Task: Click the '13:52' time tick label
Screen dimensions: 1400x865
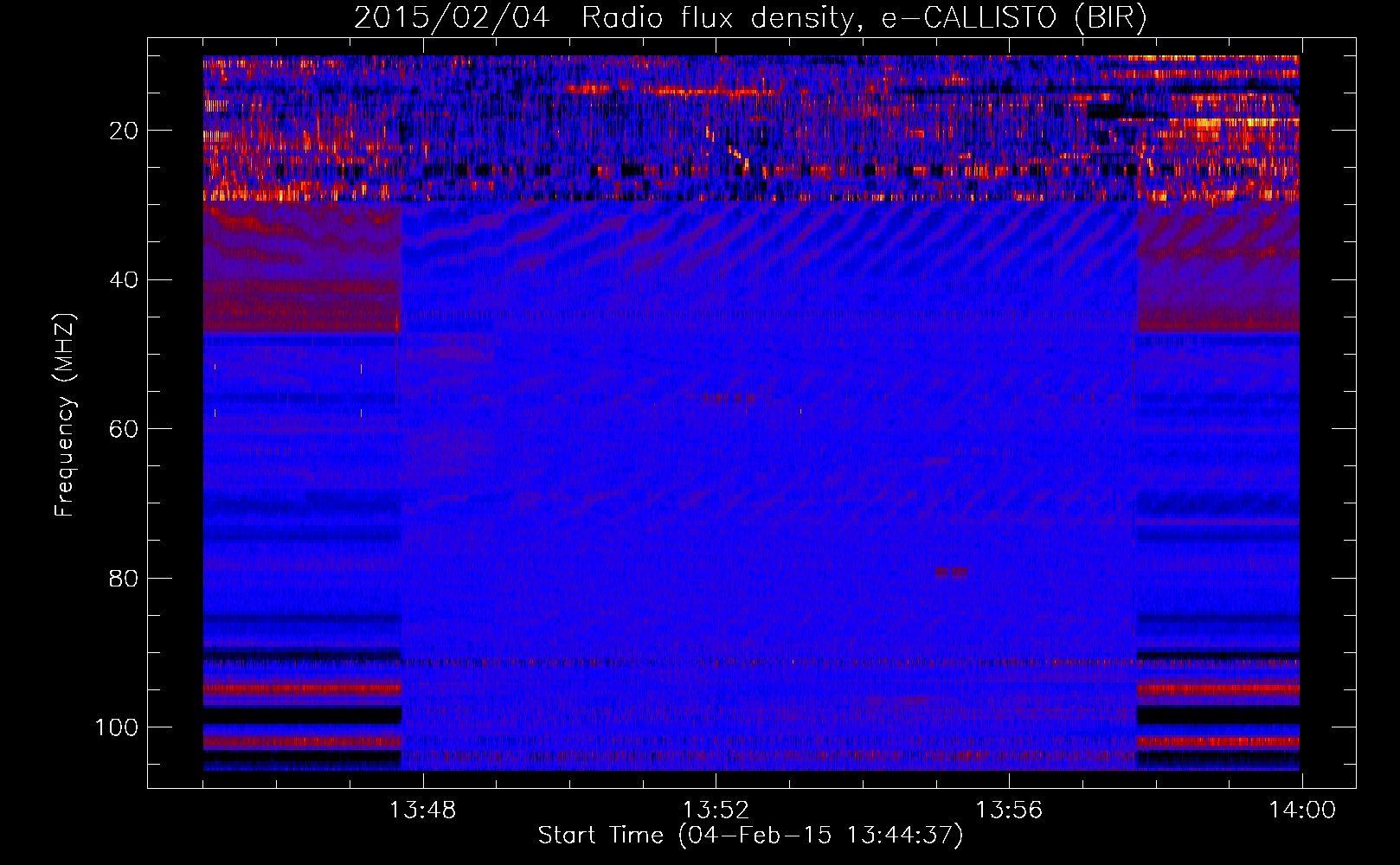Action: tap(716, 811)
